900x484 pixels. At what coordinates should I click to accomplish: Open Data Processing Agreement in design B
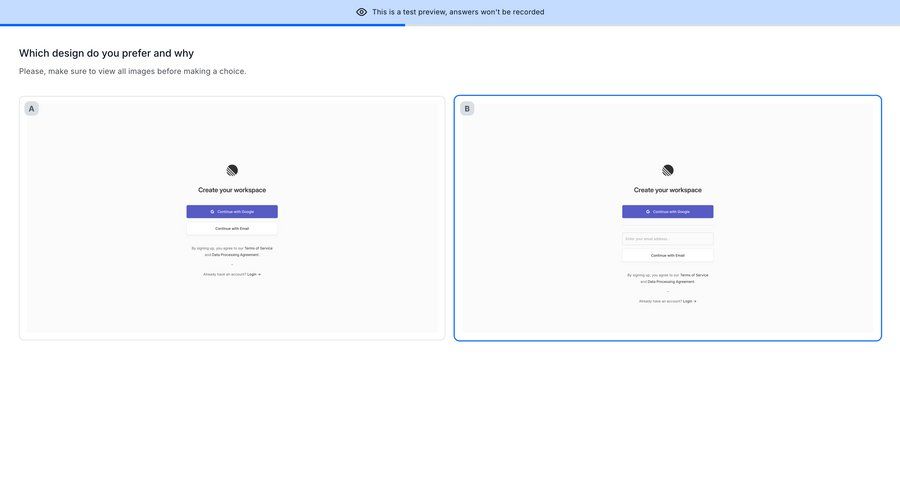point(671,282)
